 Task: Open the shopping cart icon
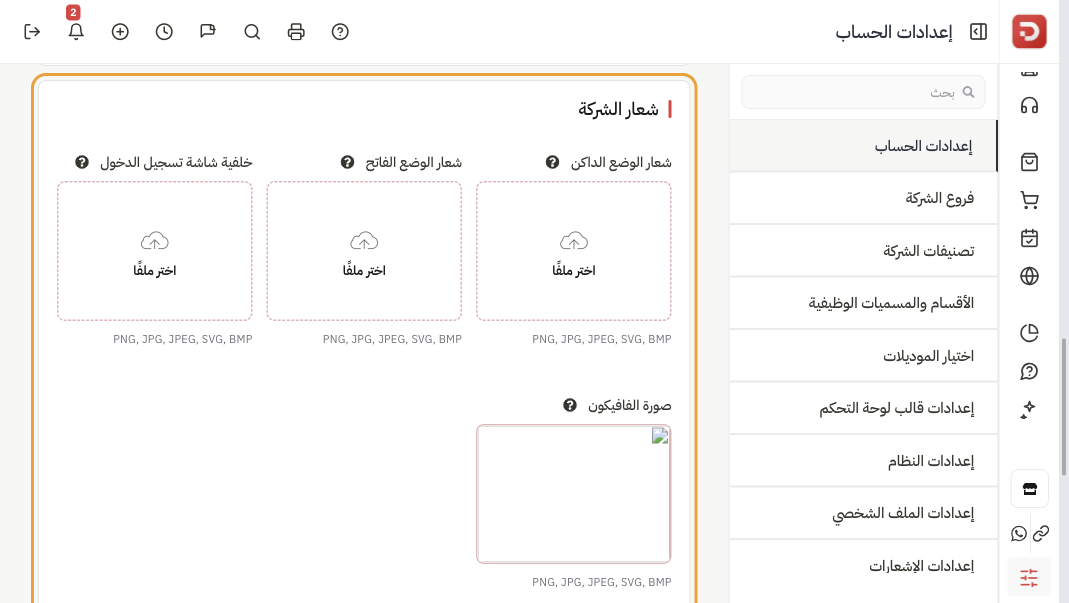[1029, 200]
